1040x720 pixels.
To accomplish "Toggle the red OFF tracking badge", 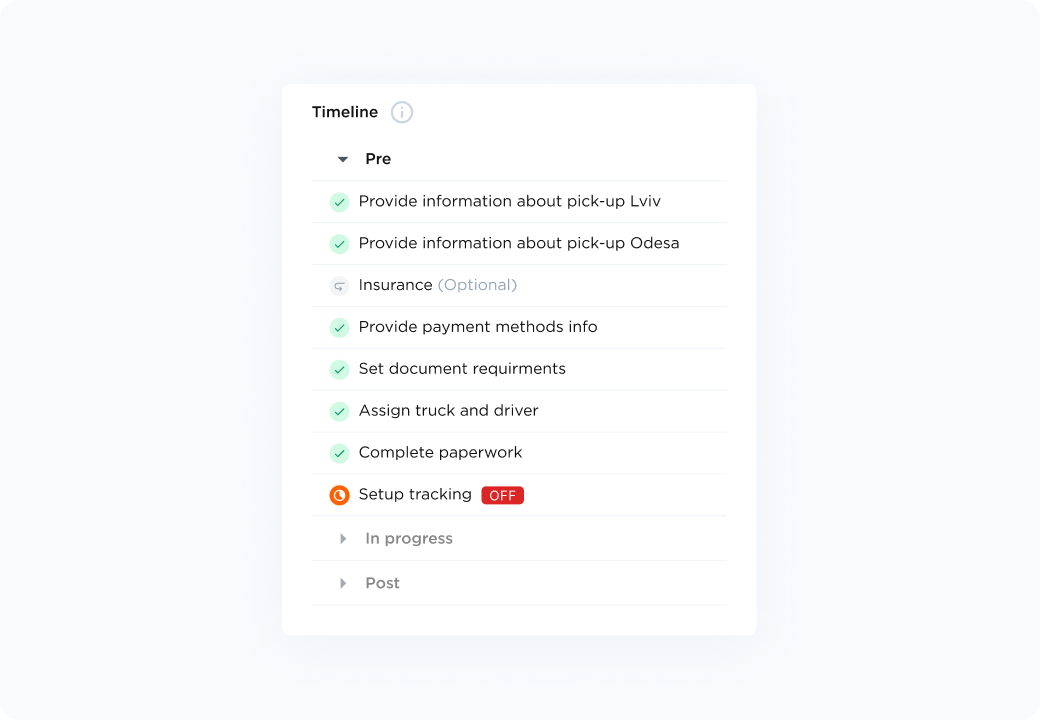I will (x=502, y=495).
